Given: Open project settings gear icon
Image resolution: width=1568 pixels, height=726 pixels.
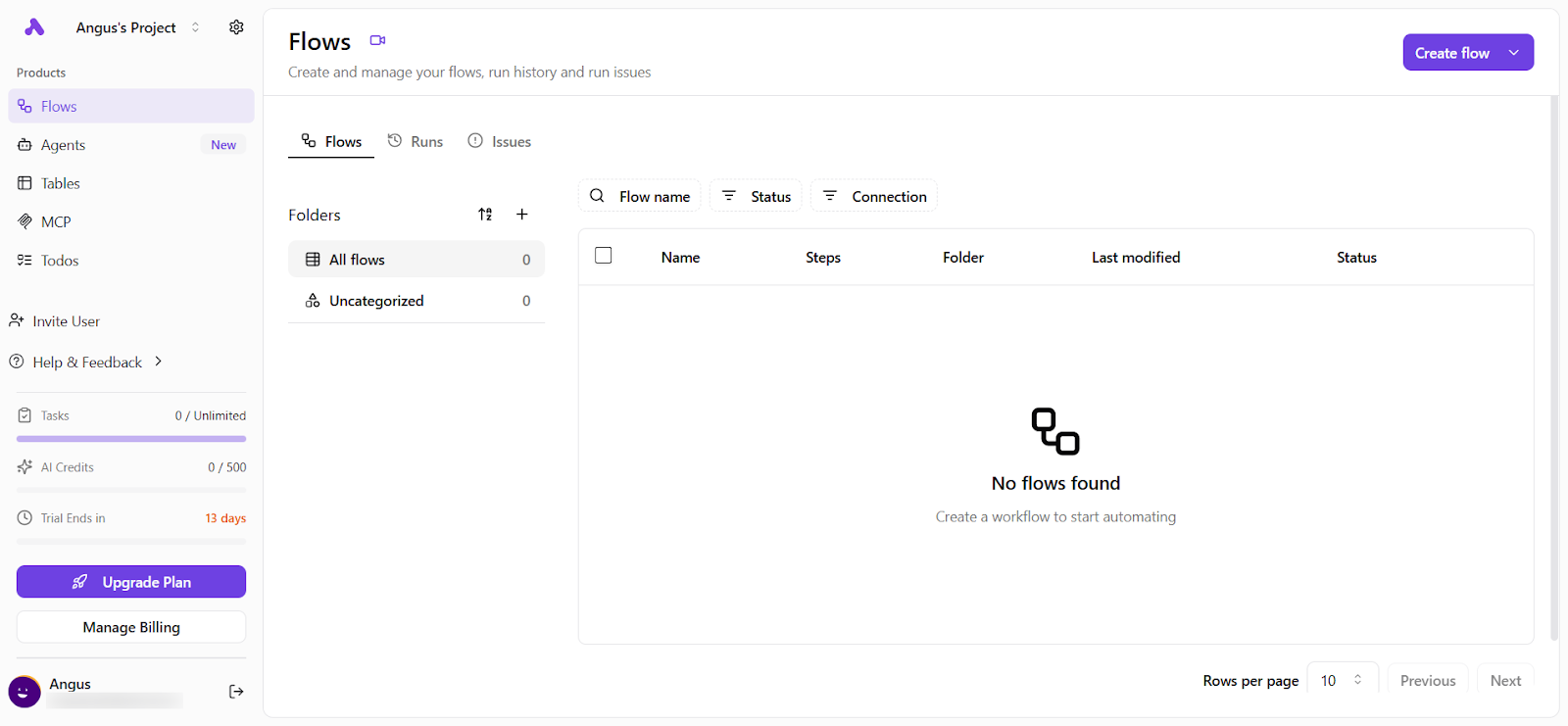Looking at the screenshot, I should click(236, 27).
